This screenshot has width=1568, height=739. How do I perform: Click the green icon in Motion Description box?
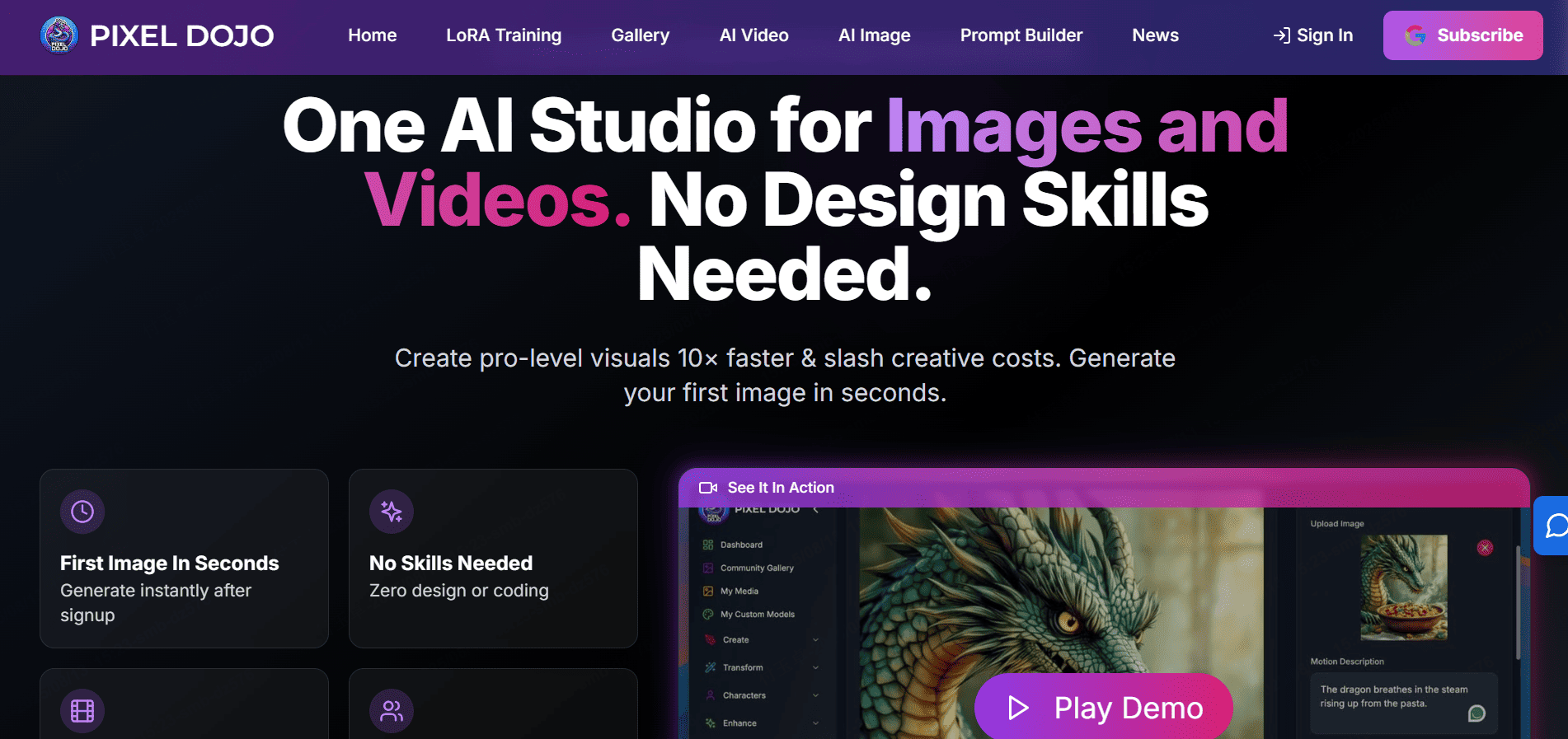pos(1476,713)
